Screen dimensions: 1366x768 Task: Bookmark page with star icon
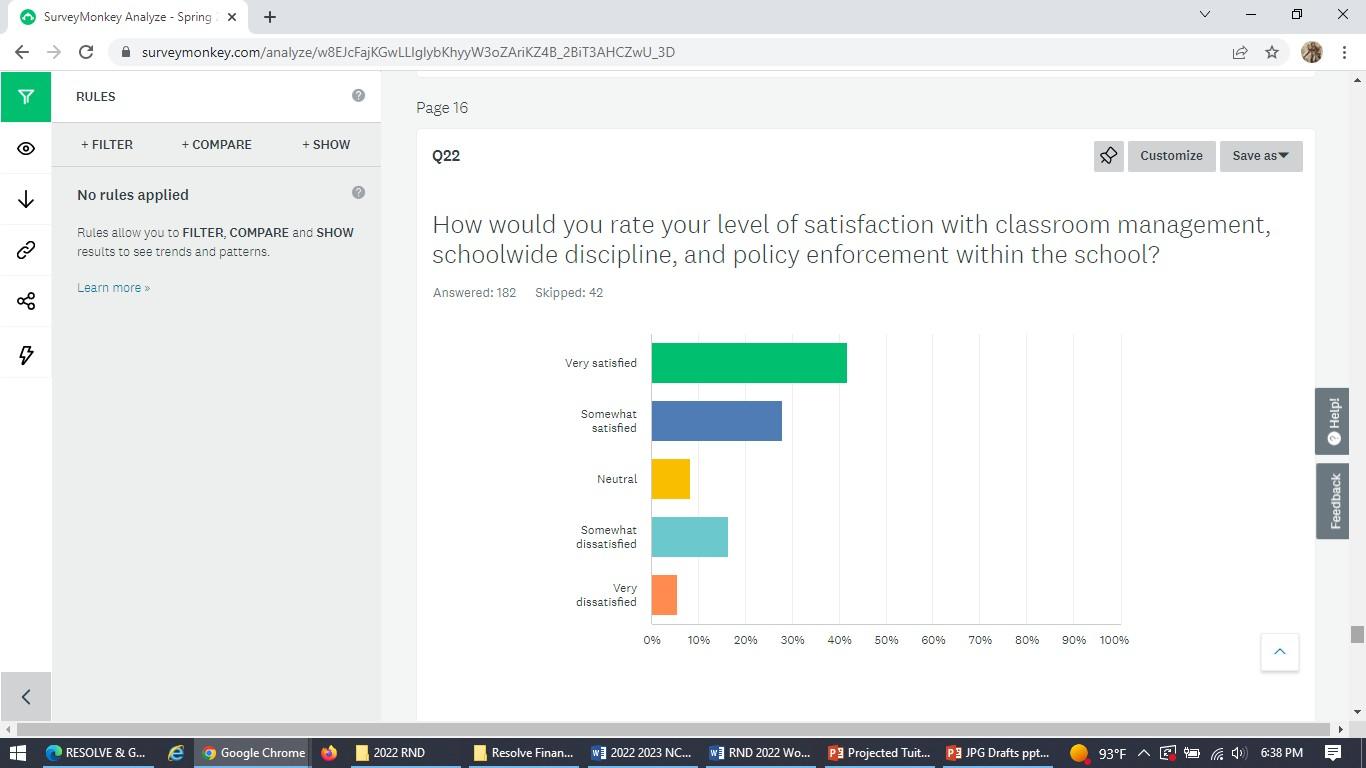pos(1272,52)
